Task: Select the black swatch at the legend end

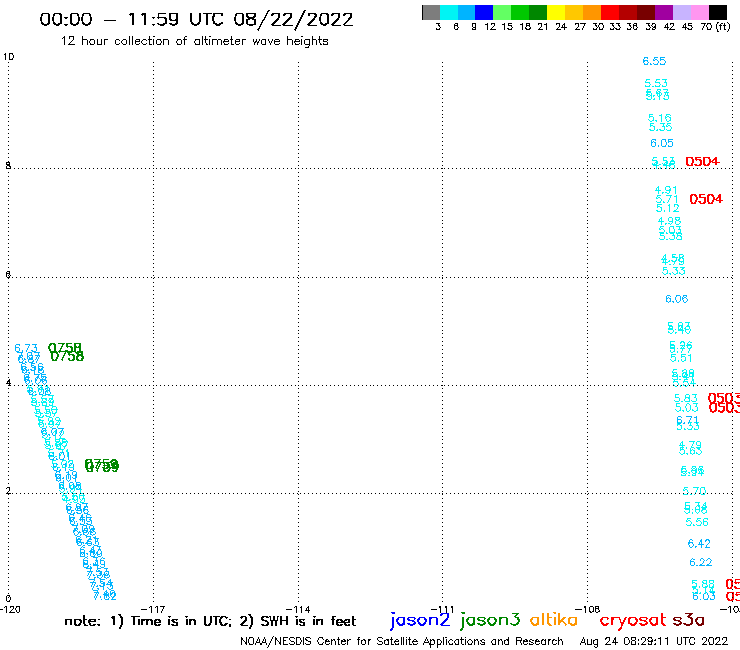Action: [x=718, y=12]
